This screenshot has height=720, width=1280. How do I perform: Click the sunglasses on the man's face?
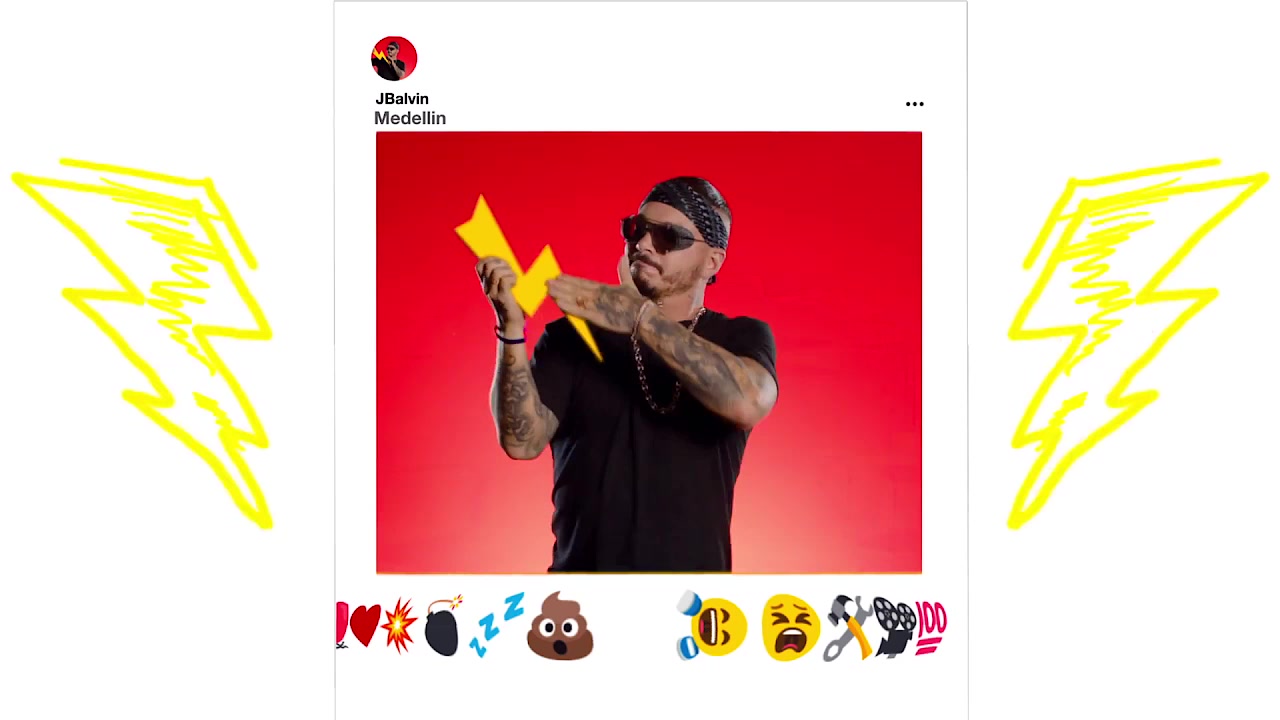(x=662, y=234)
